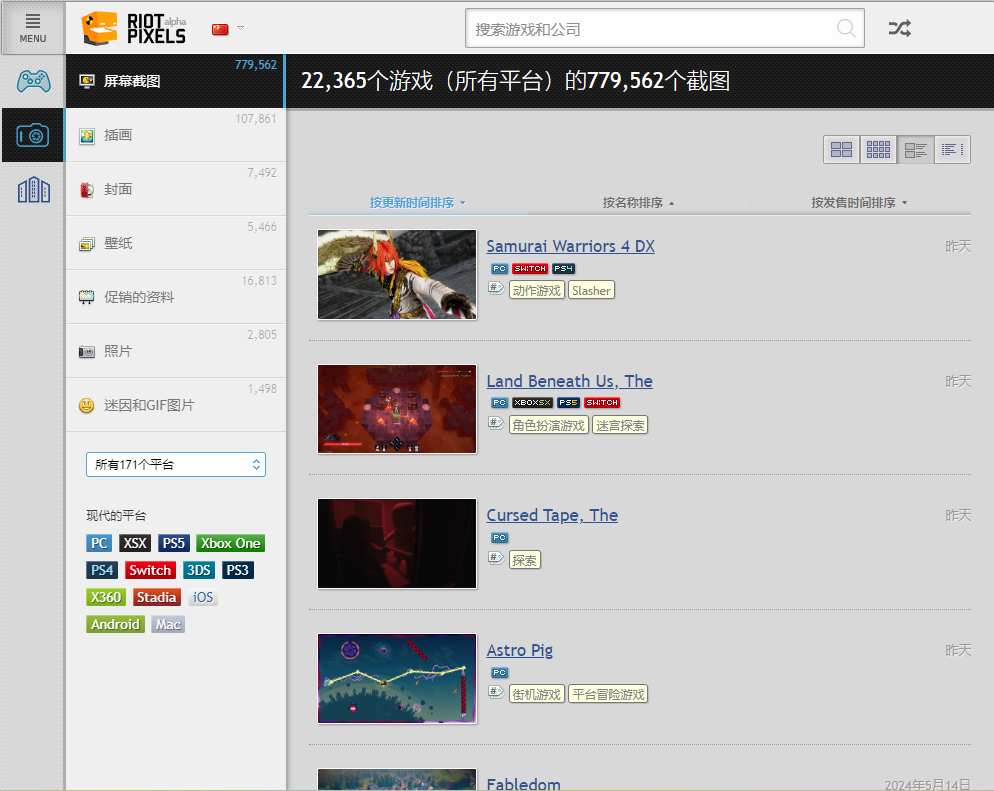Click the search magnifier icon
Screen dimensions: 994x791
tap(846, 29)
